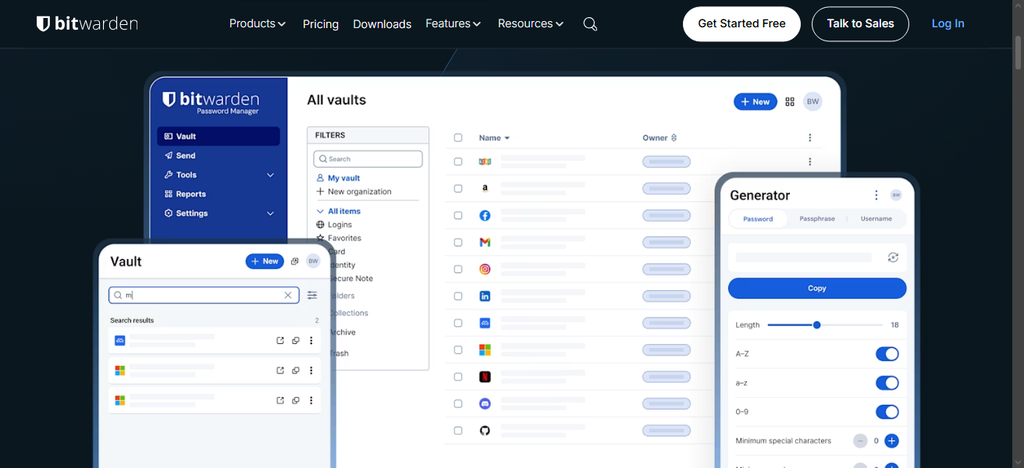Sort the vault list by Owner

[x=660, y=138]
